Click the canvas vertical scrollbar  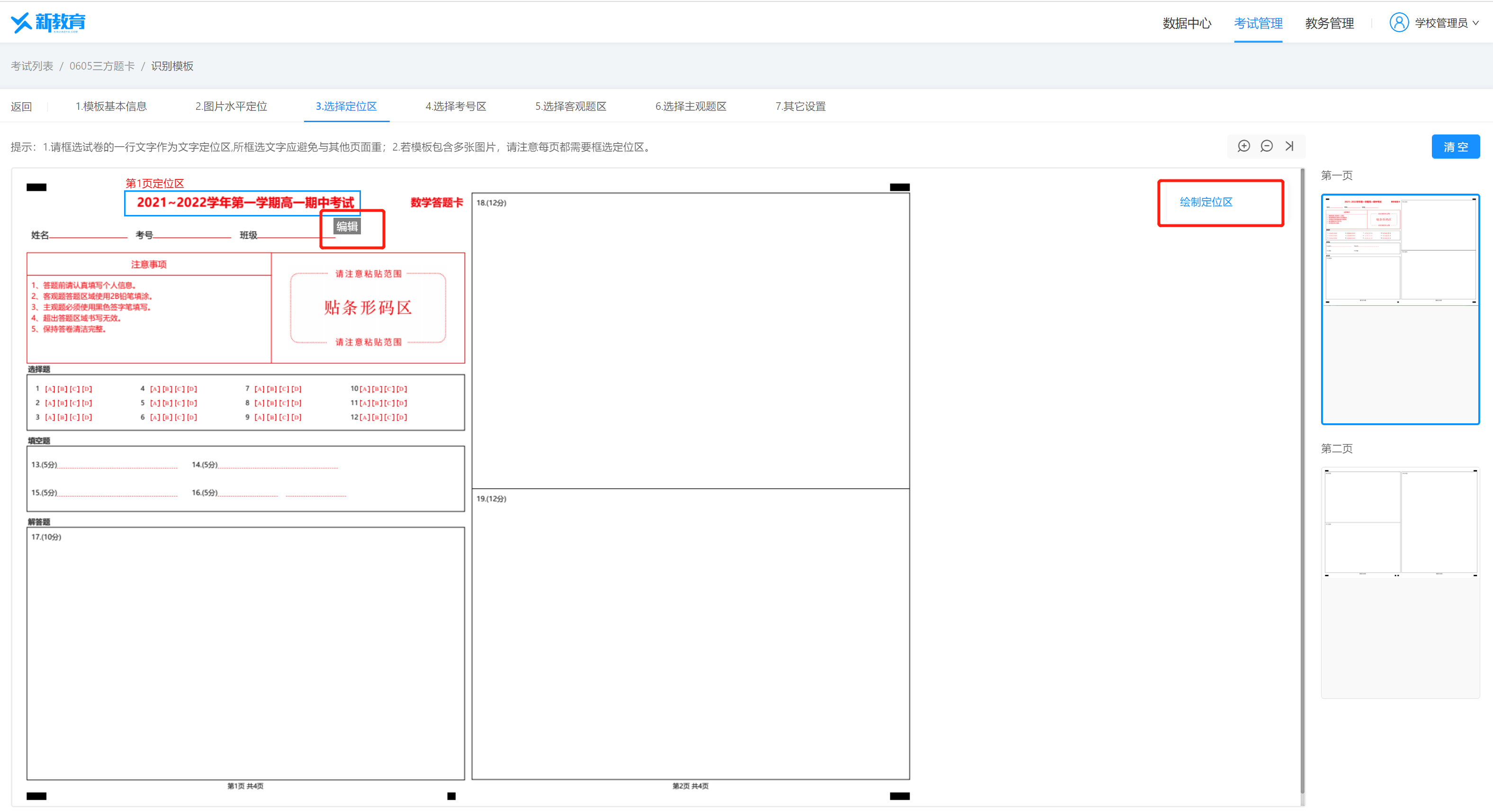[x=1302, y=481]
